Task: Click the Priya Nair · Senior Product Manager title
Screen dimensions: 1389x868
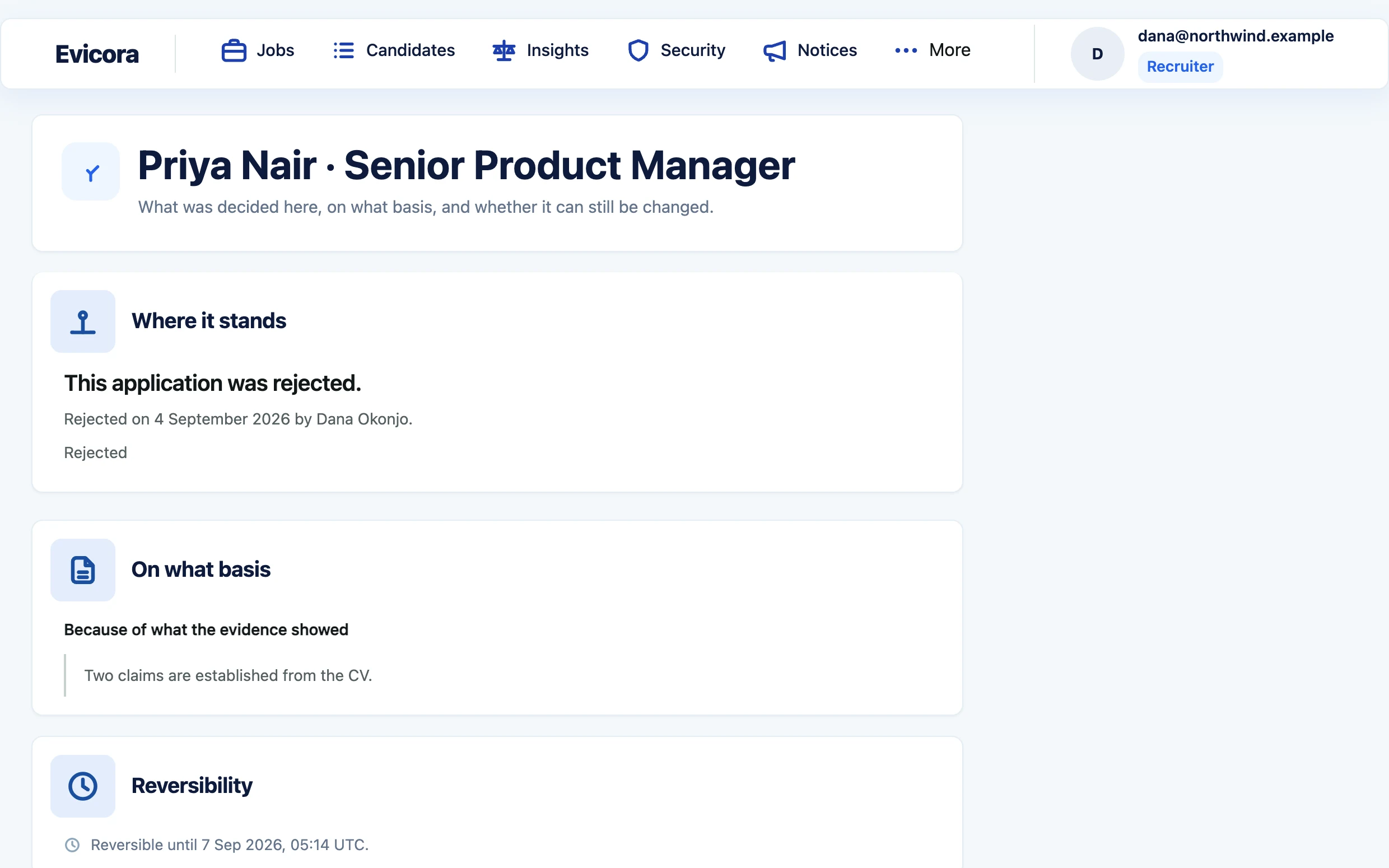Action: click(x=466, y=165)
